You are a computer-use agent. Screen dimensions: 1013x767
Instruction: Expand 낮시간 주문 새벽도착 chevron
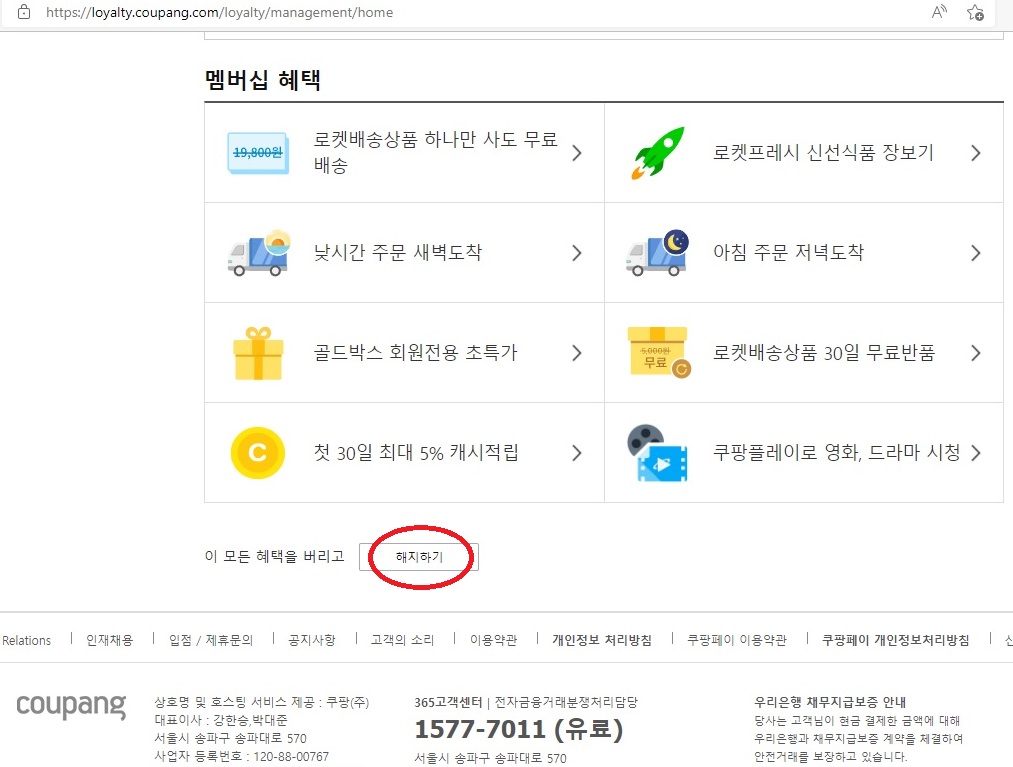point(577,253)
